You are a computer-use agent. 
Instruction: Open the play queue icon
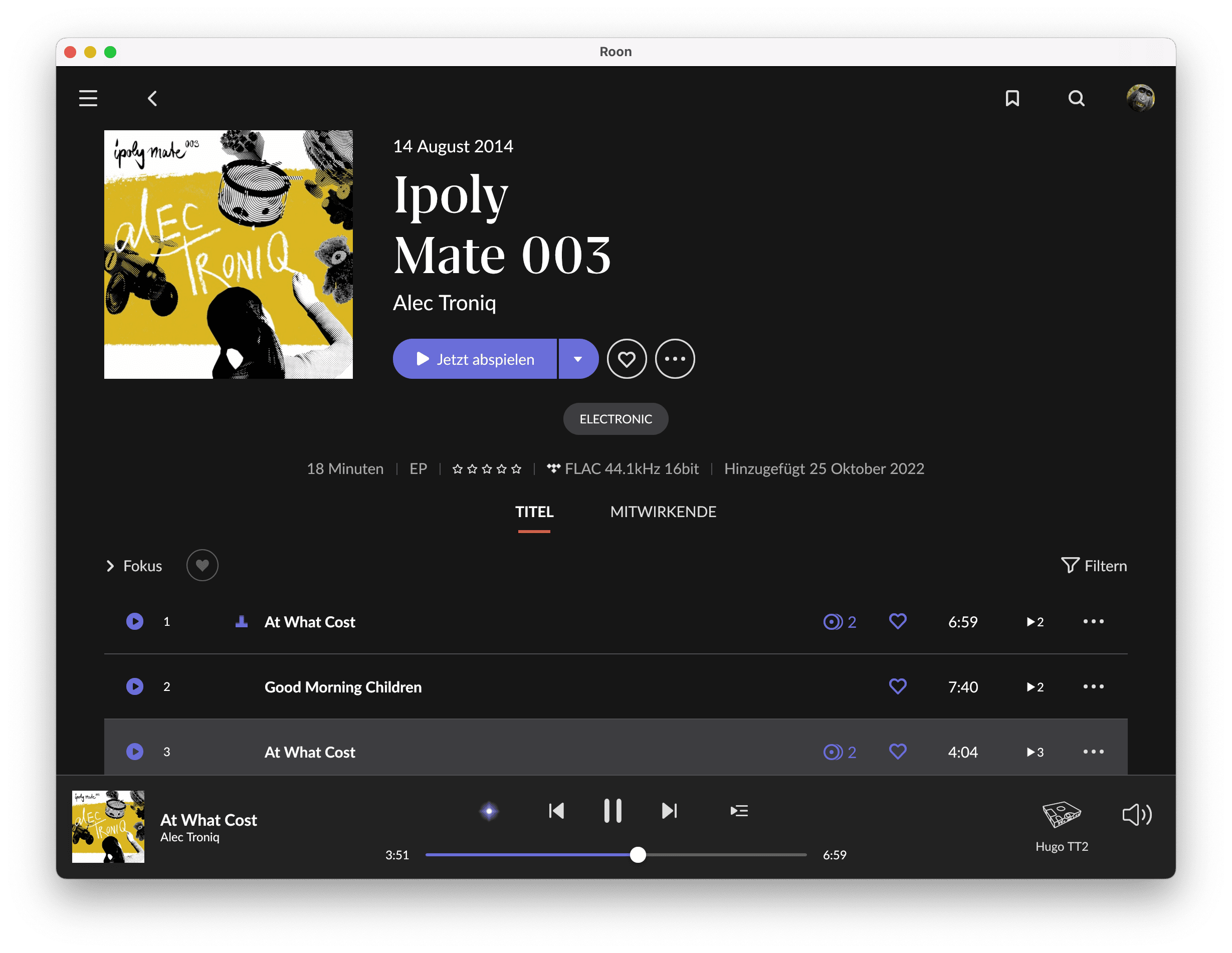tap(738, 811)
